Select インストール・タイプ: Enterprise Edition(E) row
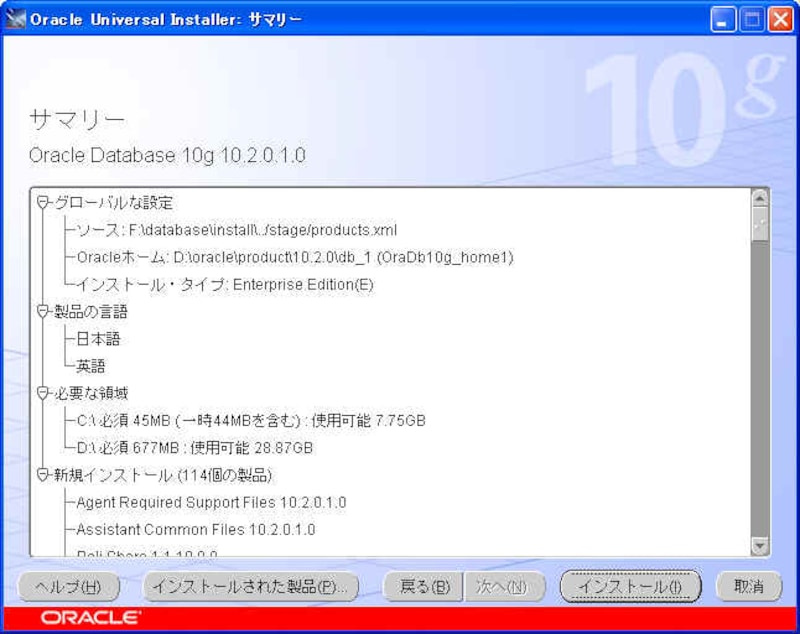The width and height of the screenshot is (800, 634). (224, 285)
